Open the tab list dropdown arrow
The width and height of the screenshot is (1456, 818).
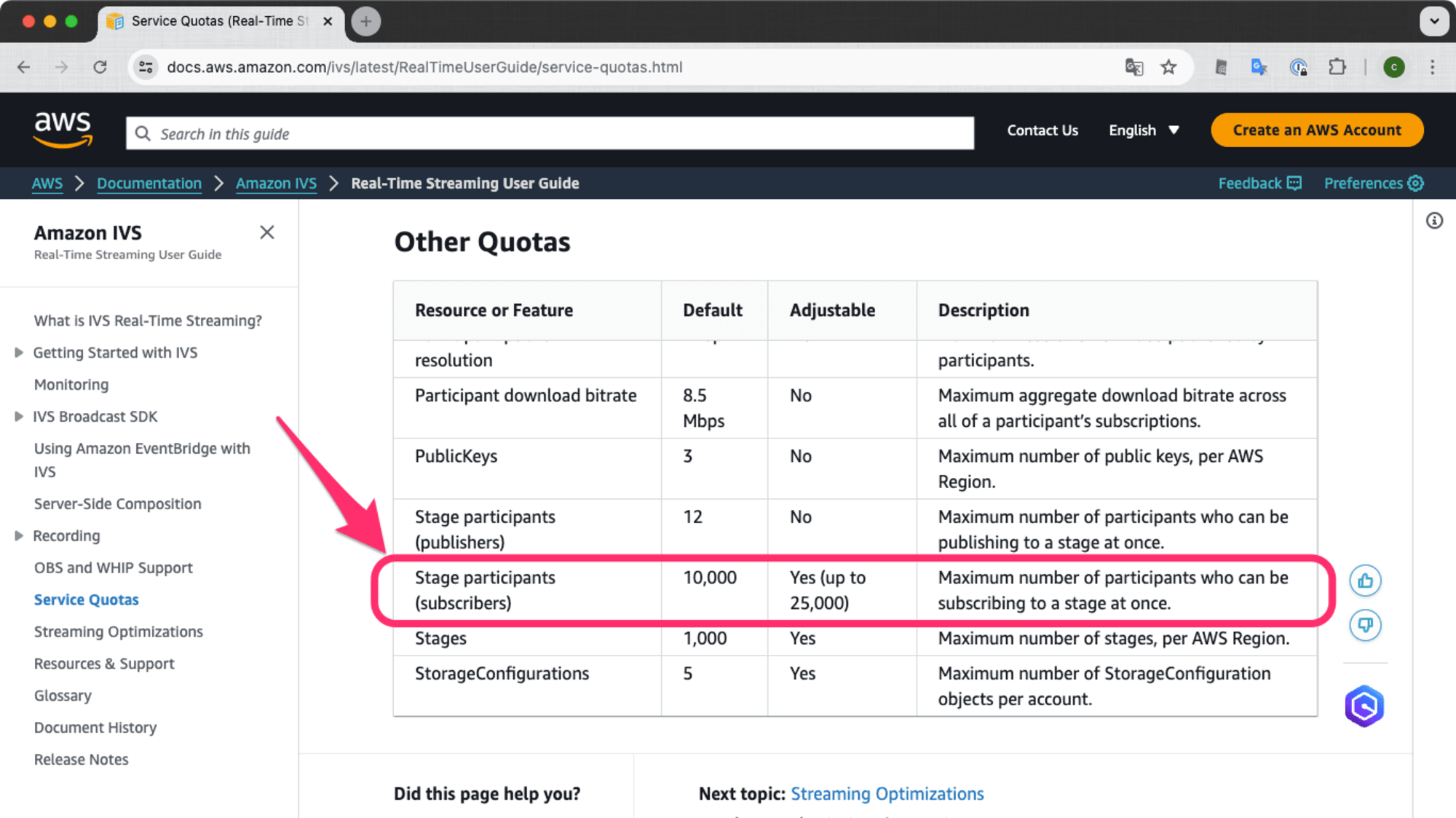tap(1433, 21)
